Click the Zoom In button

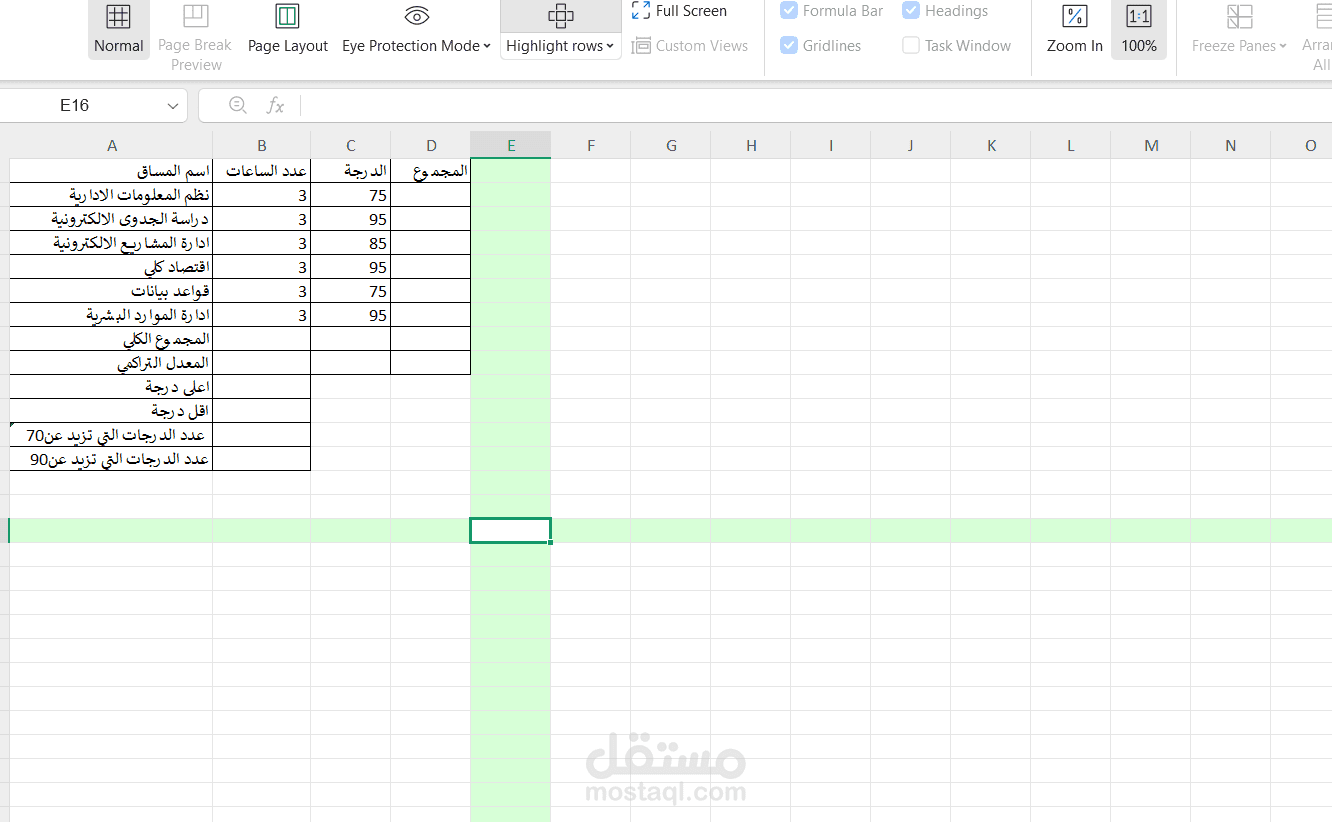pos(1075,30)
